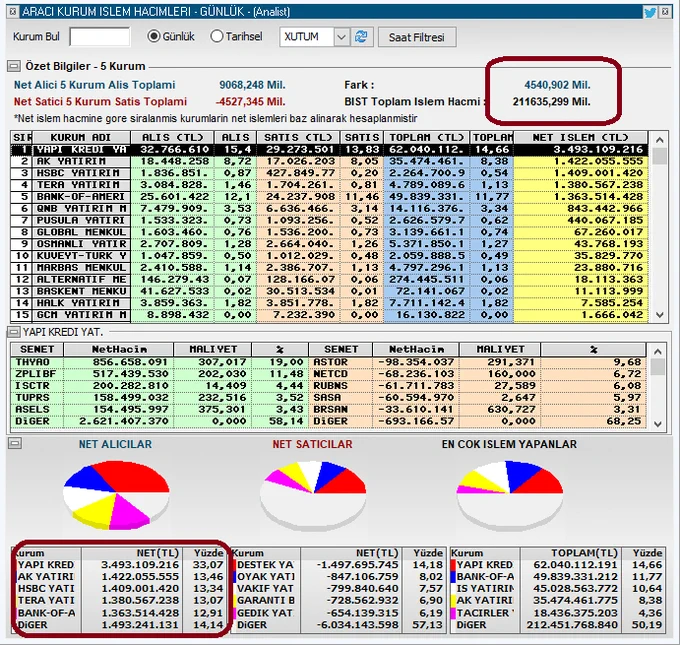Share via the Twitter bird icon
This screenshot has width=680, height=645.
click(650, 12)
